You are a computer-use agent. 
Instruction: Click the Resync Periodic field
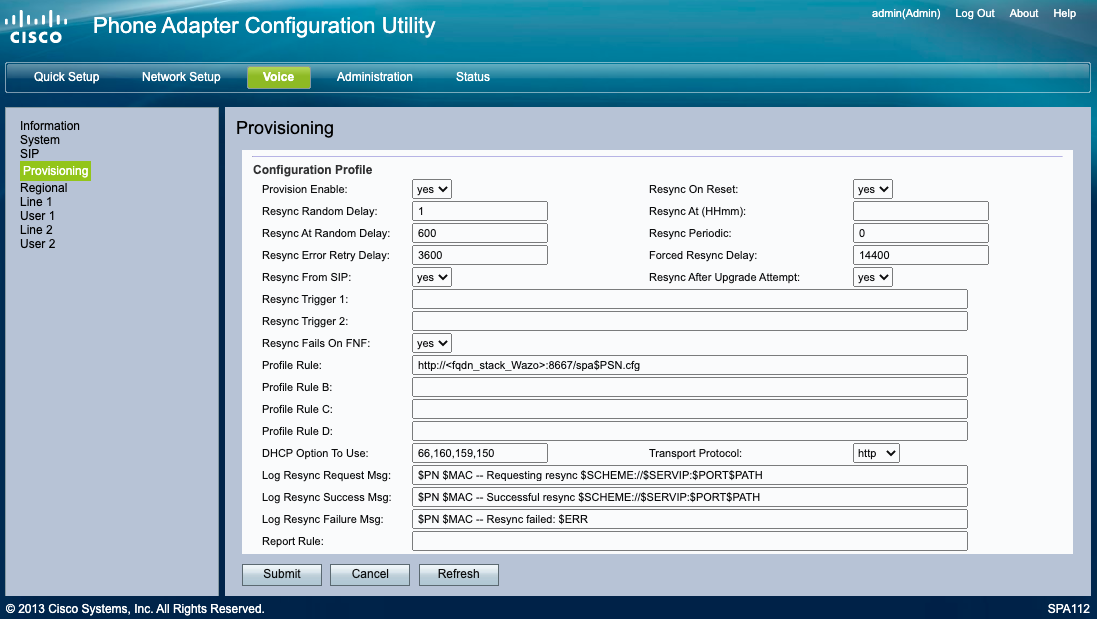921,234
